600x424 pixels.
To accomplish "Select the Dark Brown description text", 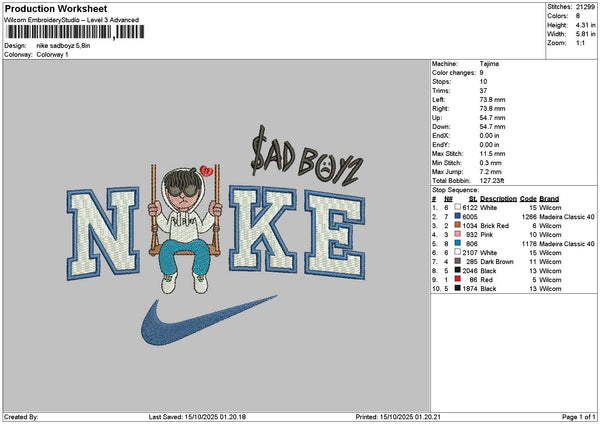I will coord(497,262).
